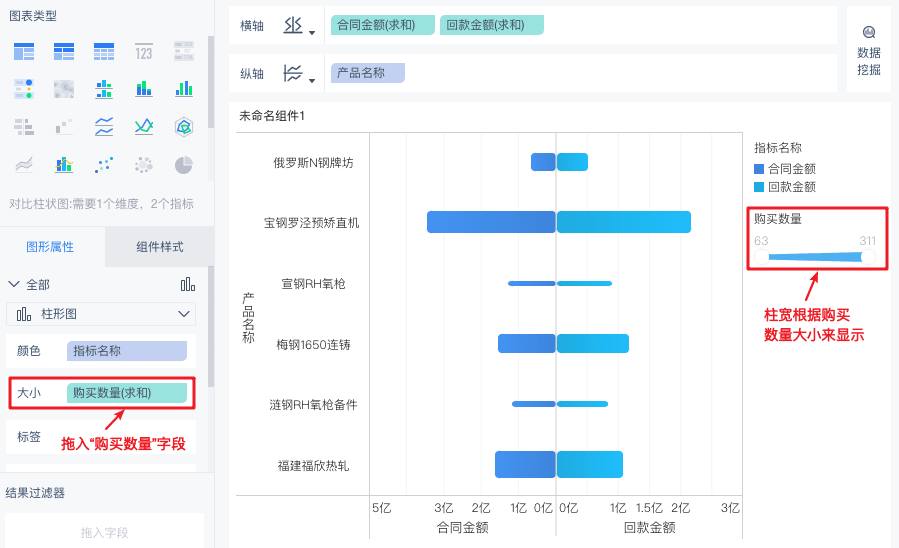This screenshot has width=899, height=548.
Task: Choose the partitioned column chart icon
Action: coord(104,89)
